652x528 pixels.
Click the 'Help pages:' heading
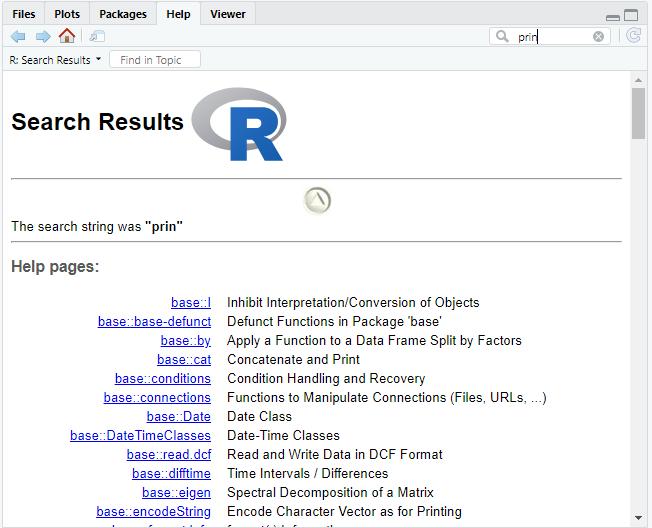55,266
